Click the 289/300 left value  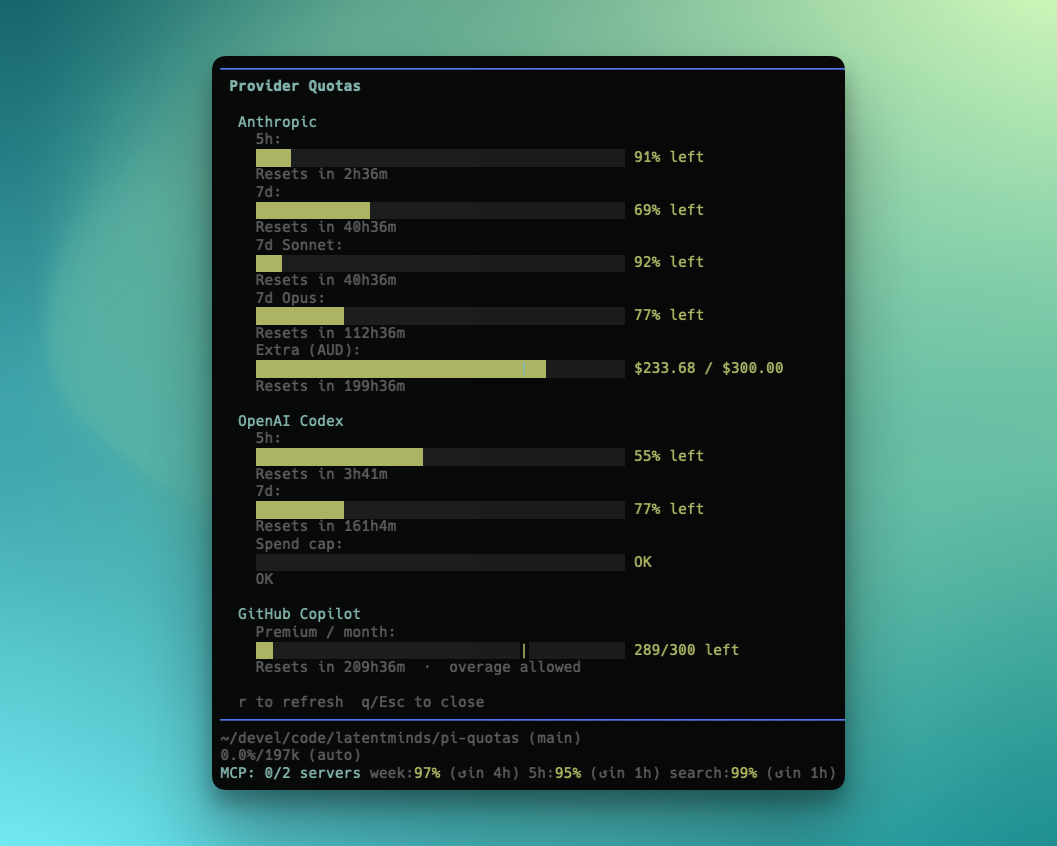pos(686,650)
